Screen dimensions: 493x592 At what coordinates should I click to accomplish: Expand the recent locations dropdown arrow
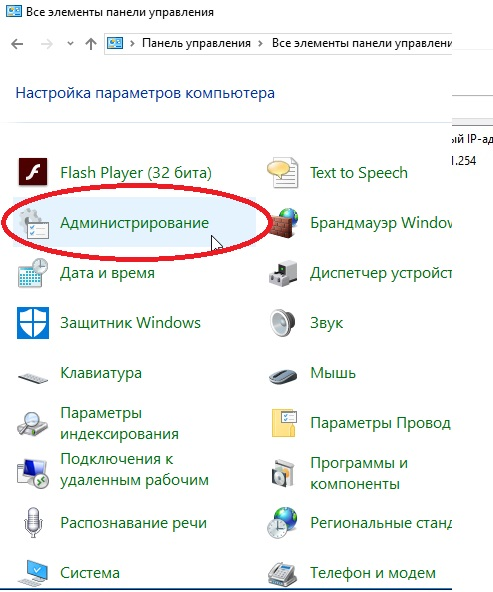coord(70,44)
